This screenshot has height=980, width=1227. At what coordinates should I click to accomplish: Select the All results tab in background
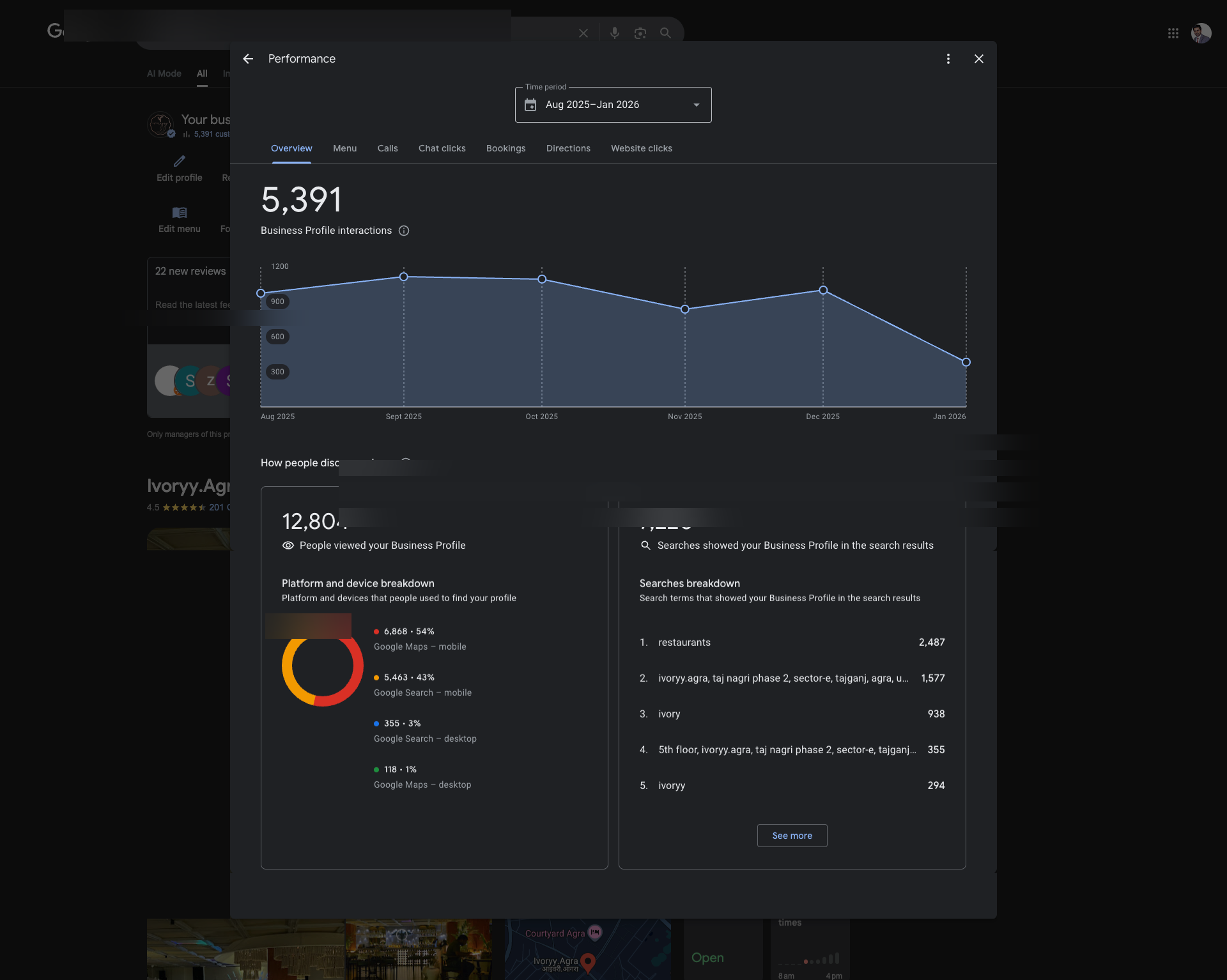[x=202, y=74]
